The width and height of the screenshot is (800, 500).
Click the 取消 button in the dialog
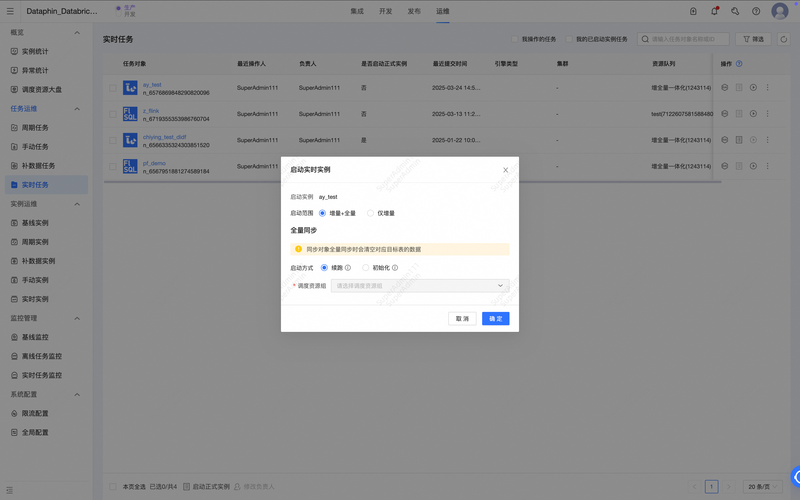[x=462, y=319]
